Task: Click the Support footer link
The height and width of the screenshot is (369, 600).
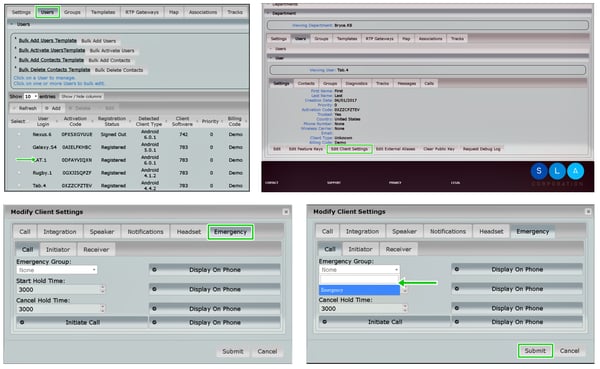Action: pos(334,183)
